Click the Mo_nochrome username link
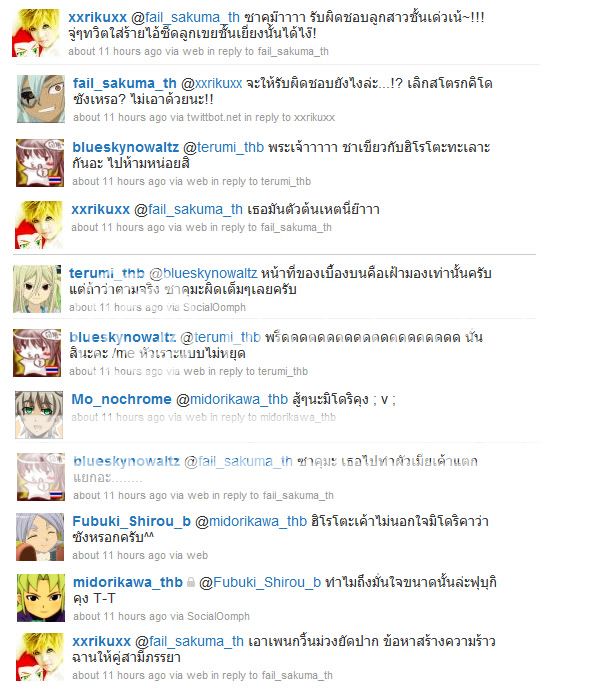The image size is (616, 700). pos(121,399)
